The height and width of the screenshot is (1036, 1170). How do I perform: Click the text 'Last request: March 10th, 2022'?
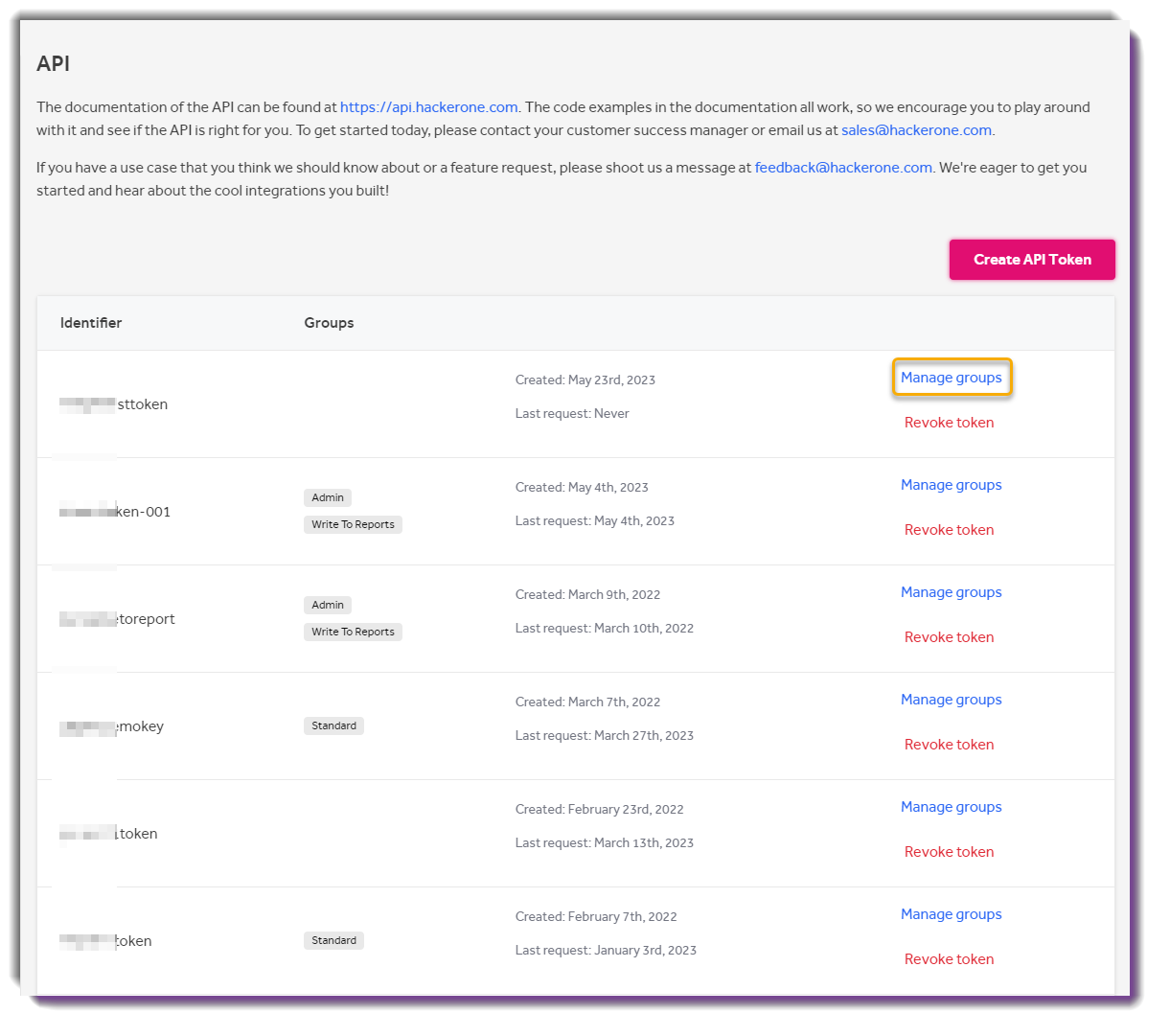[x=605, y=629]
